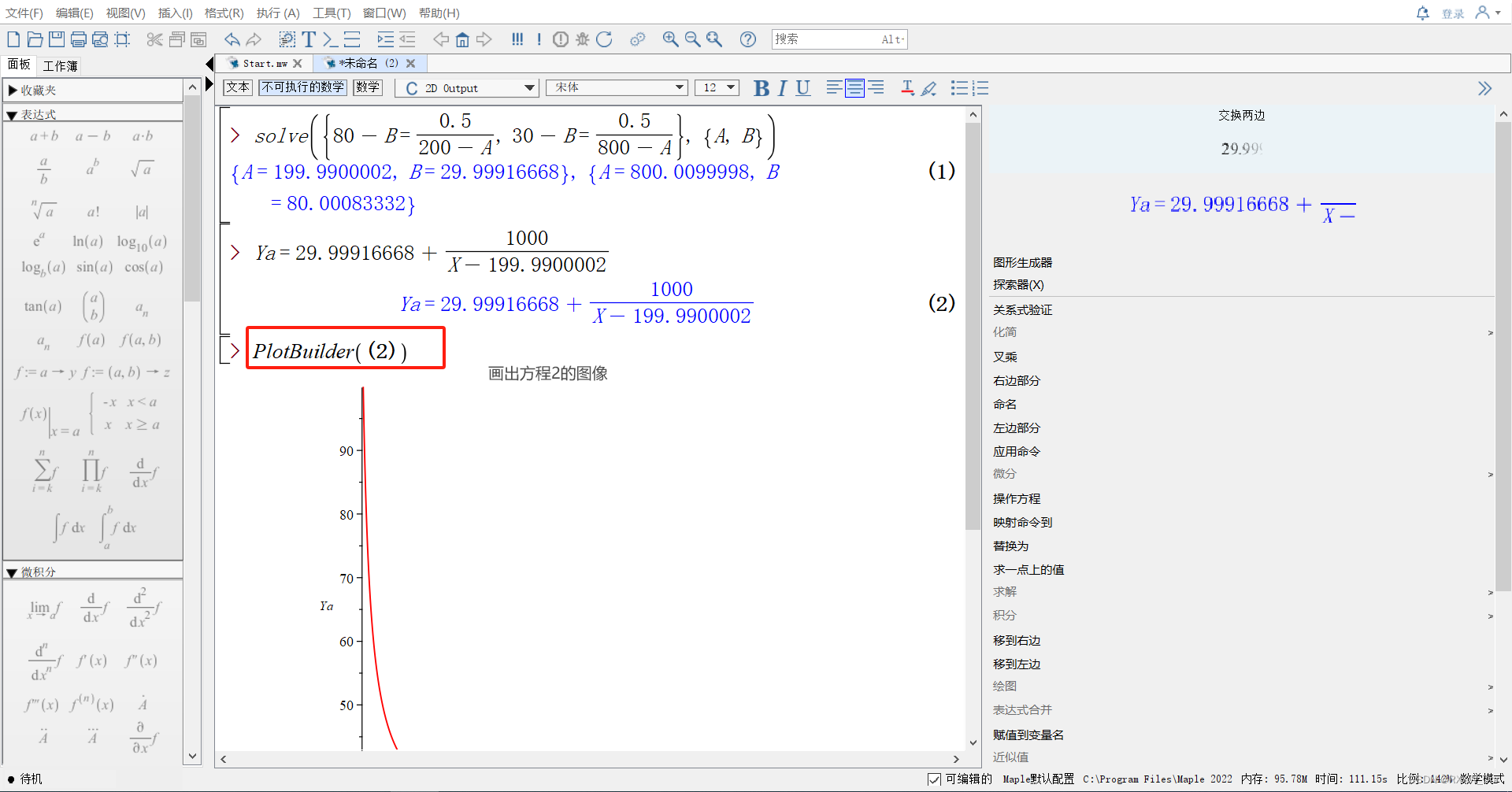The width and height of the screenshot is (1512, 792).
Task: Enable the 可编辑的 checkbox in status bar
Action: (x=932, y=779)
